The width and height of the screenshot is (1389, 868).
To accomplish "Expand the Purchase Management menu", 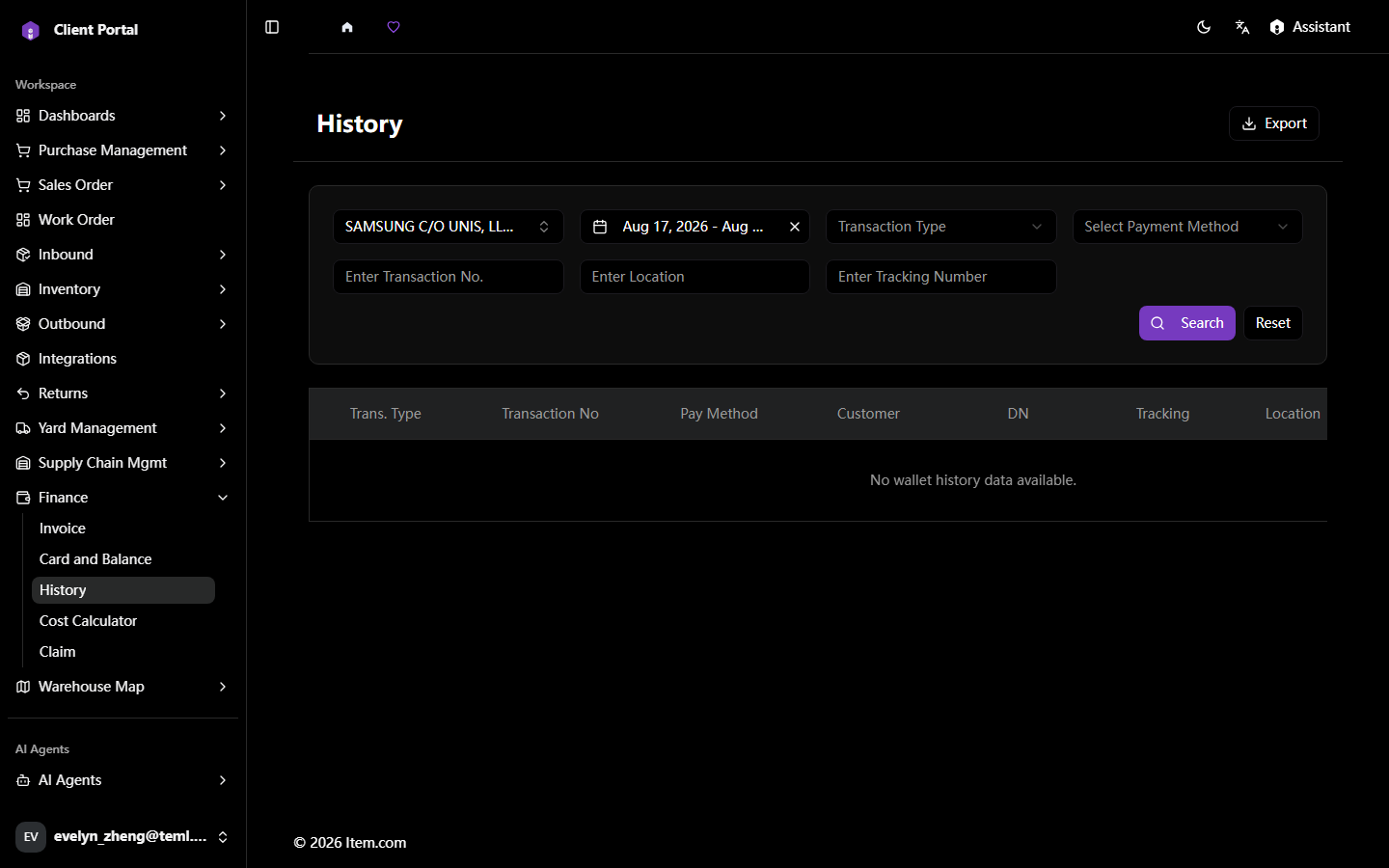I will tap(123, 150).
